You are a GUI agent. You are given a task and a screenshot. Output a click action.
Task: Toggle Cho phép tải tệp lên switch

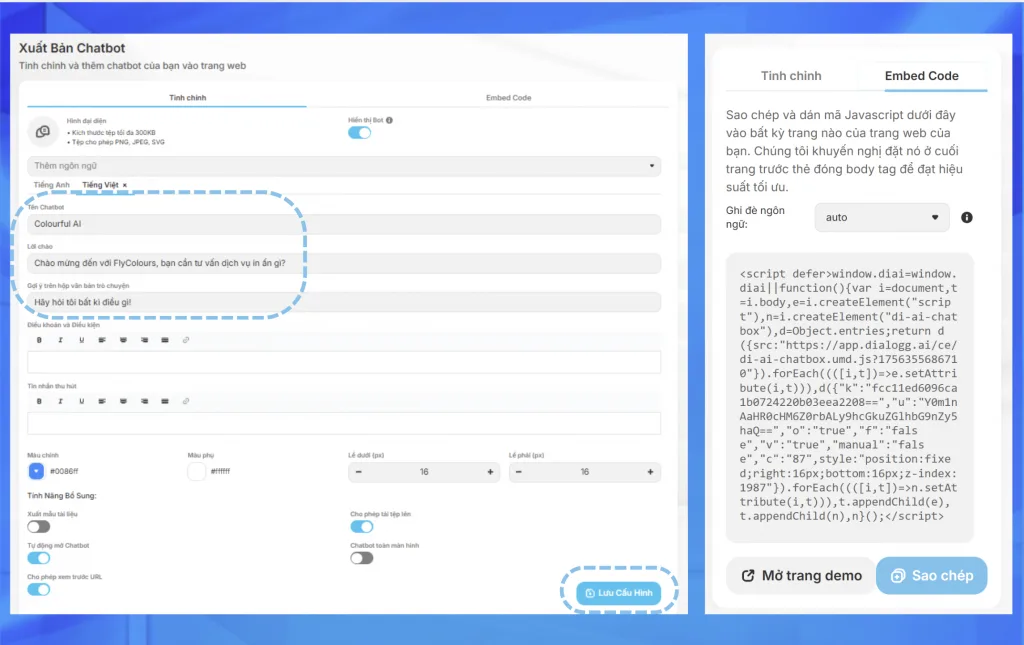coord(362,527)
